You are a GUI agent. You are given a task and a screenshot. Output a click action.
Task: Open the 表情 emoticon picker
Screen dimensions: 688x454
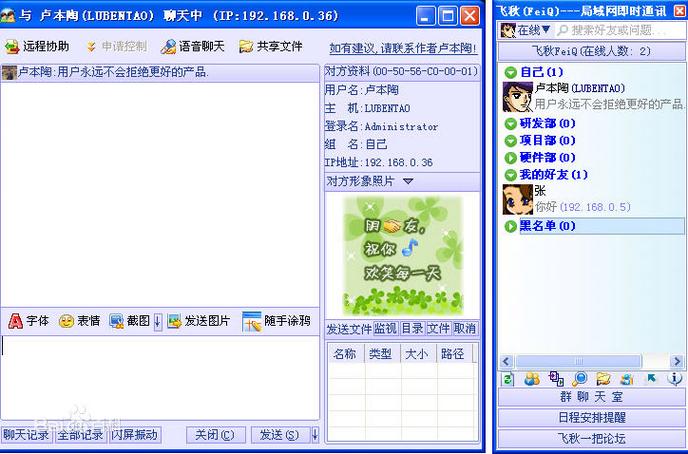point(80,321)
